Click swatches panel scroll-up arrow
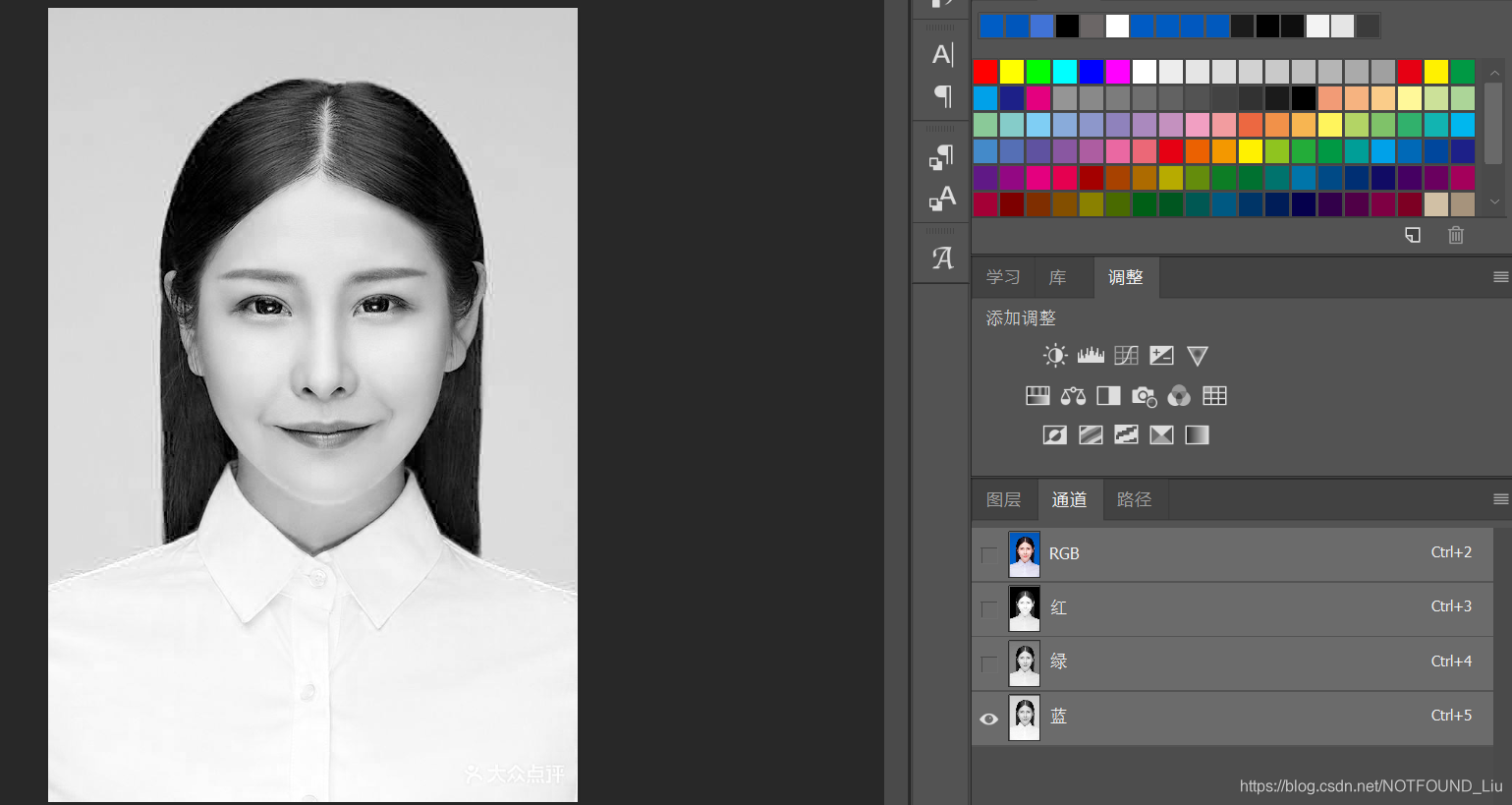The height and width of the screenshot is (805, 1512). (1494, 74)
